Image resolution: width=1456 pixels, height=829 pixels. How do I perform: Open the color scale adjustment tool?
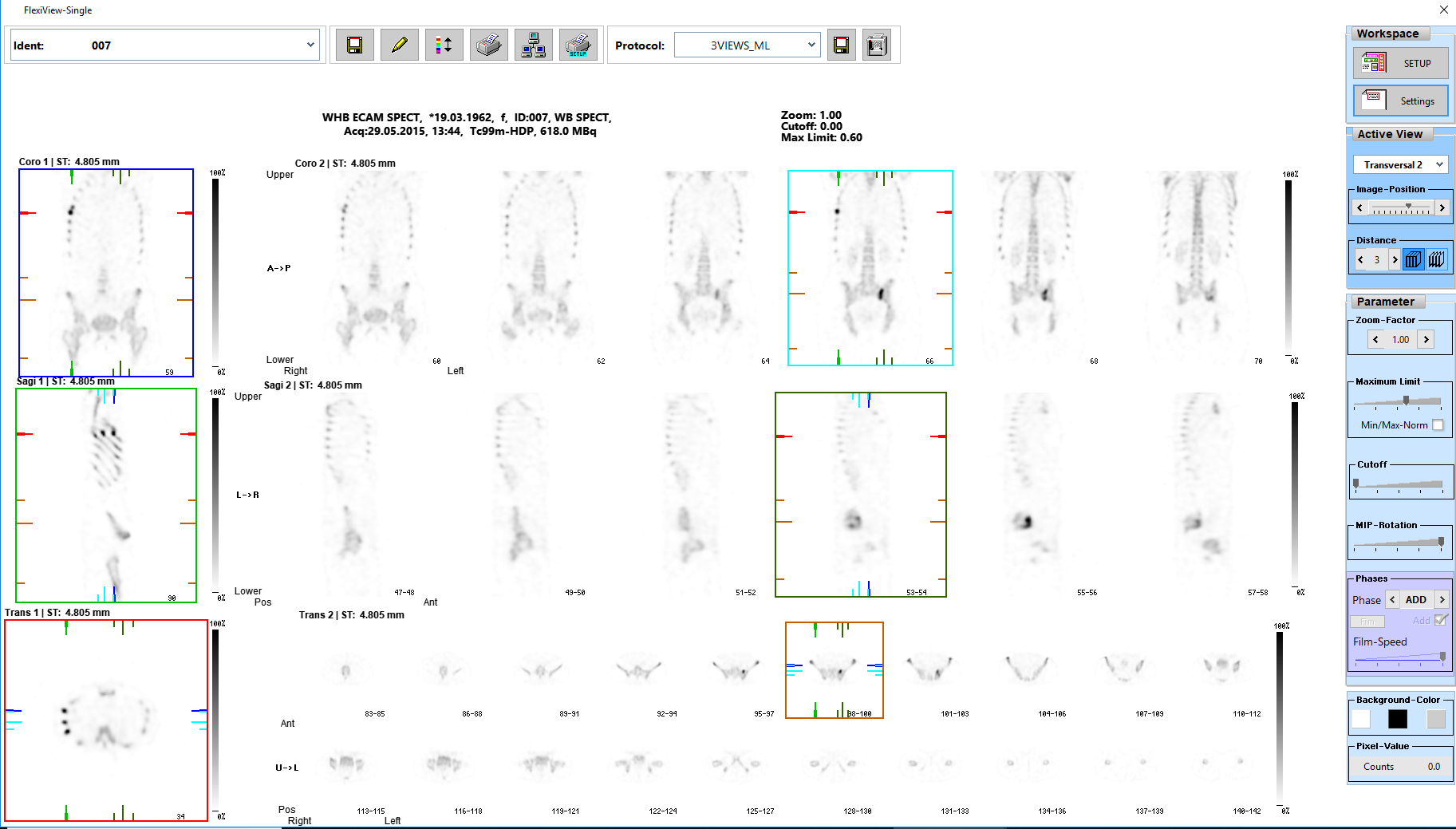coord(444,45)
